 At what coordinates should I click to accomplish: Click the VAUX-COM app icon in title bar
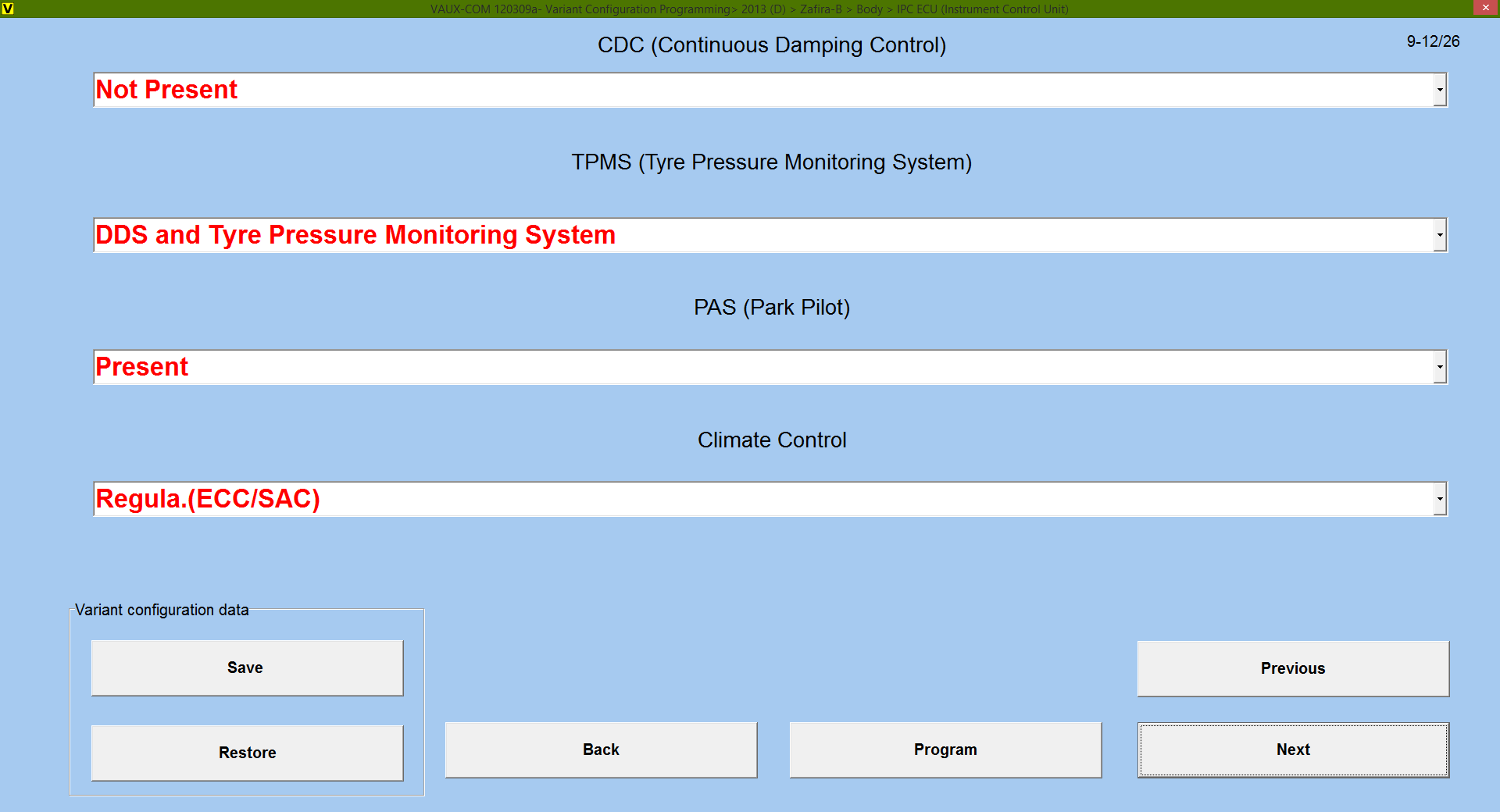pyautogui.click(x=8, y=9)
